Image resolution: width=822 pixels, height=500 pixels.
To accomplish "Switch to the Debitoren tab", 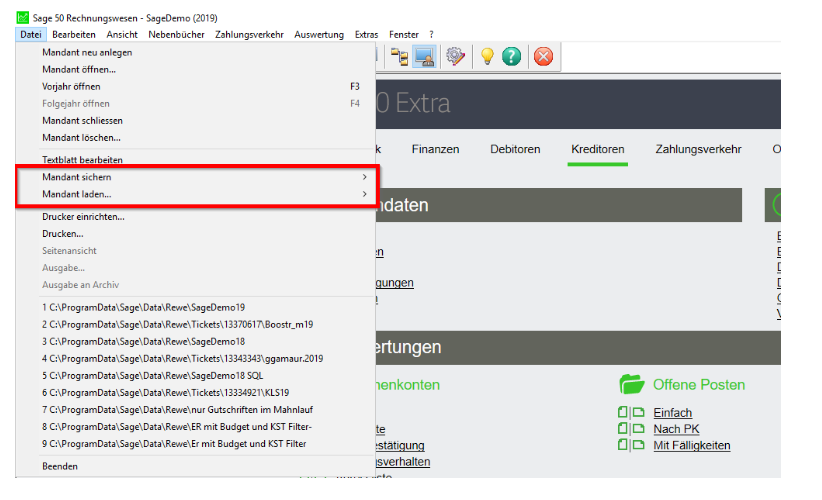I will pyautogui.click(x=515, y=149).
